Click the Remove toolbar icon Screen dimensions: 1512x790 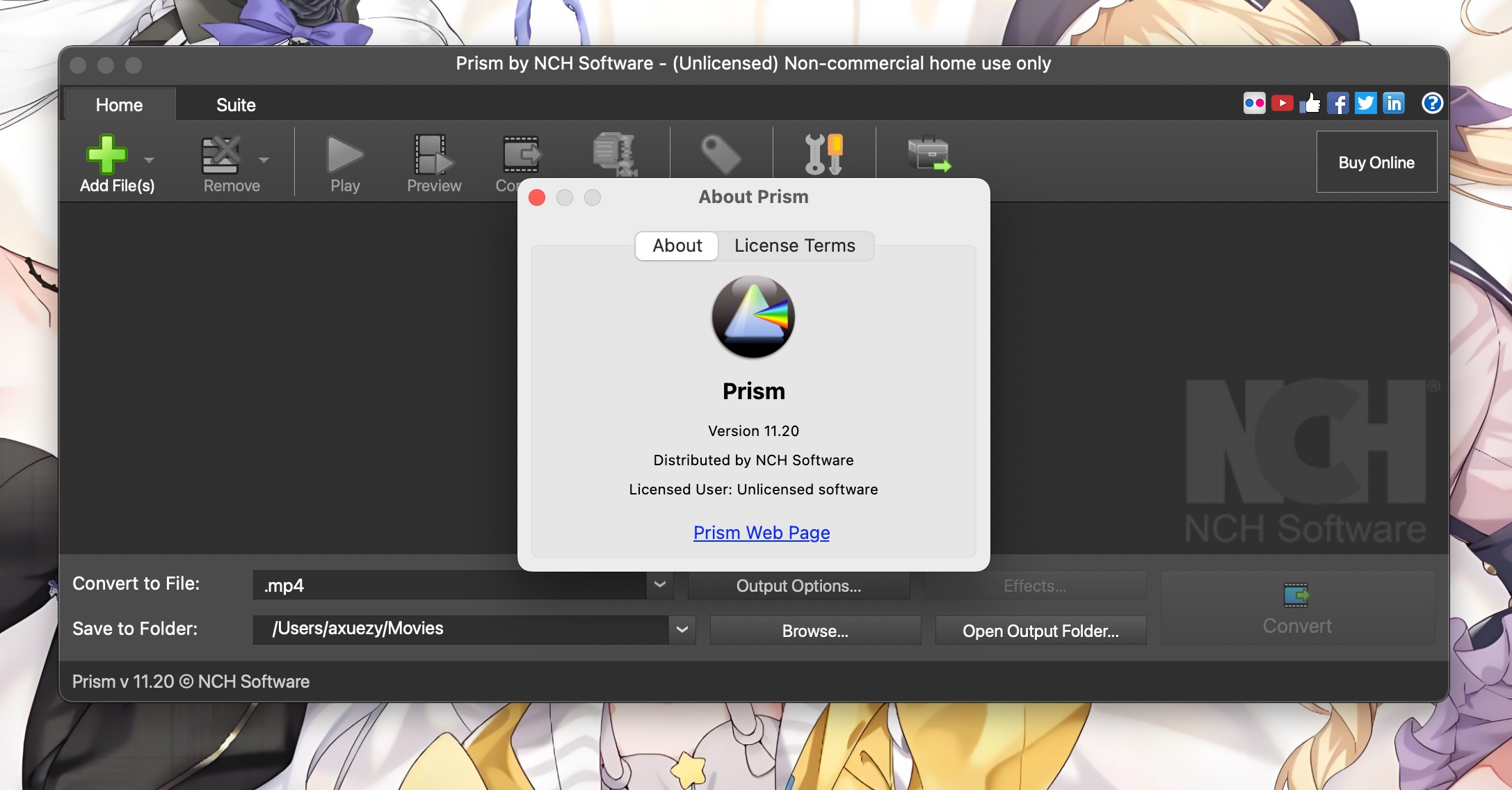(220, 154)
